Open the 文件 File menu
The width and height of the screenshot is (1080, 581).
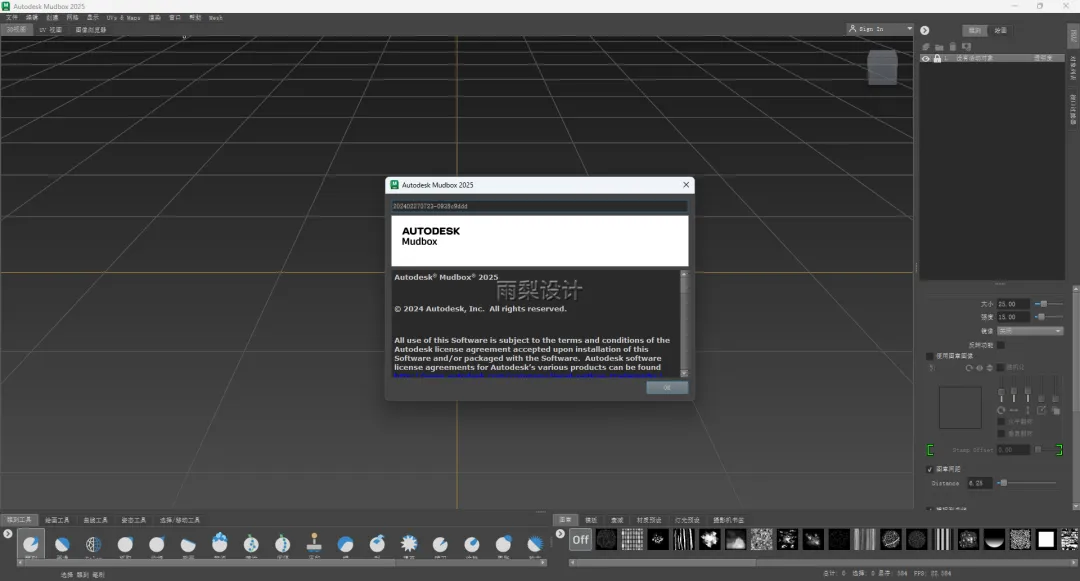12,18
